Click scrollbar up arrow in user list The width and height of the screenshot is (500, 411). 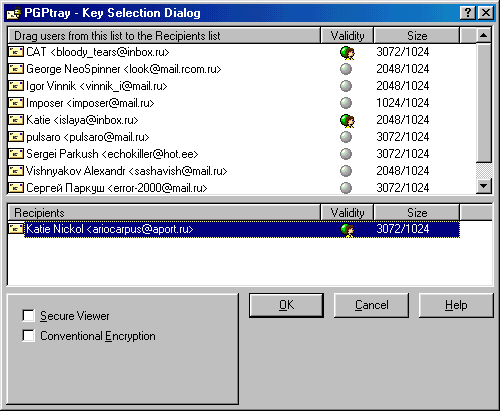(x=484, y=35)
